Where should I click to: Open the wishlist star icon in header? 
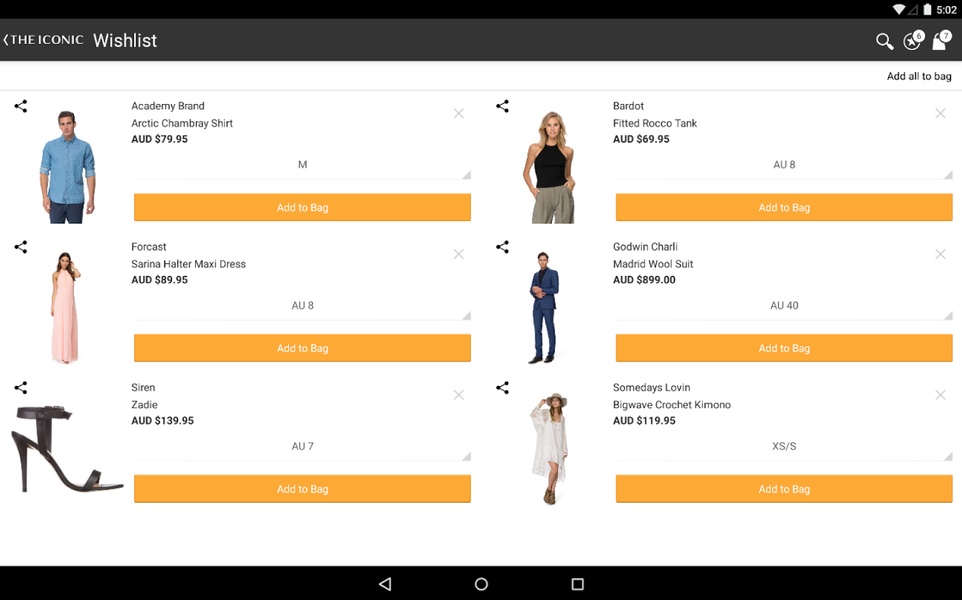click(x=913, y=40)
